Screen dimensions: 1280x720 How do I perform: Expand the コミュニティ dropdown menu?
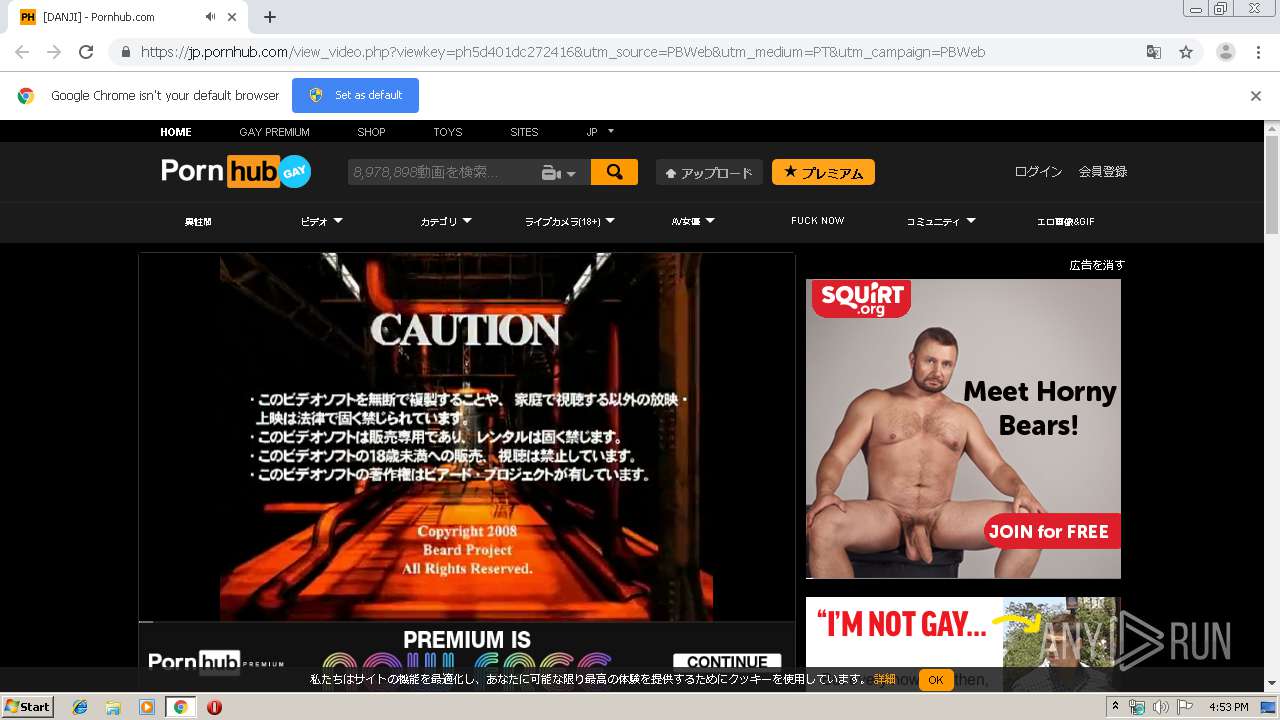pyautogui.click(x=941, y=222)
